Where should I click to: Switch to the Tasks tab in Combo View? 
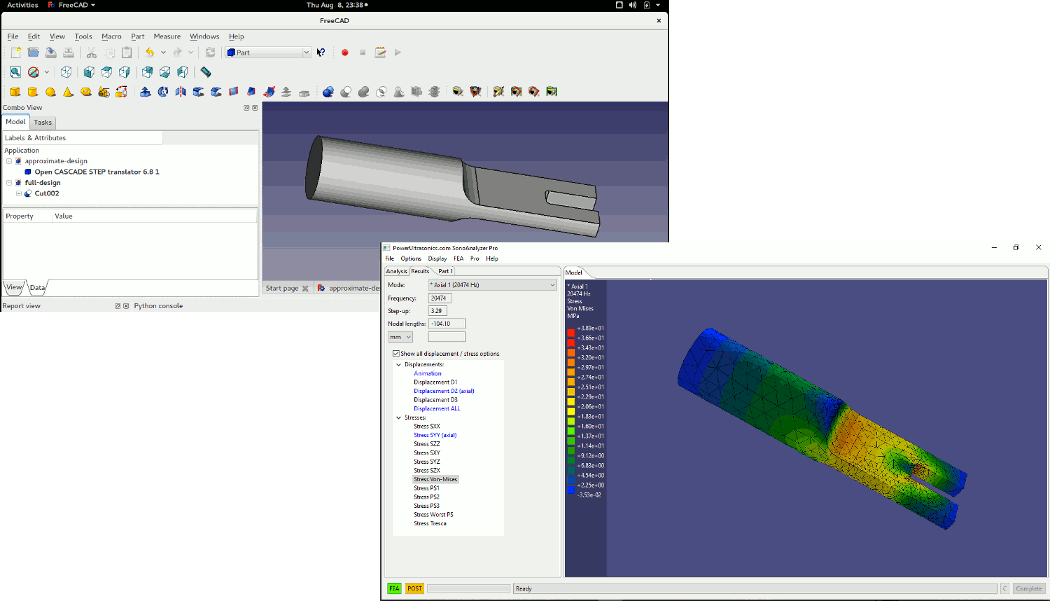coord(43,122)
